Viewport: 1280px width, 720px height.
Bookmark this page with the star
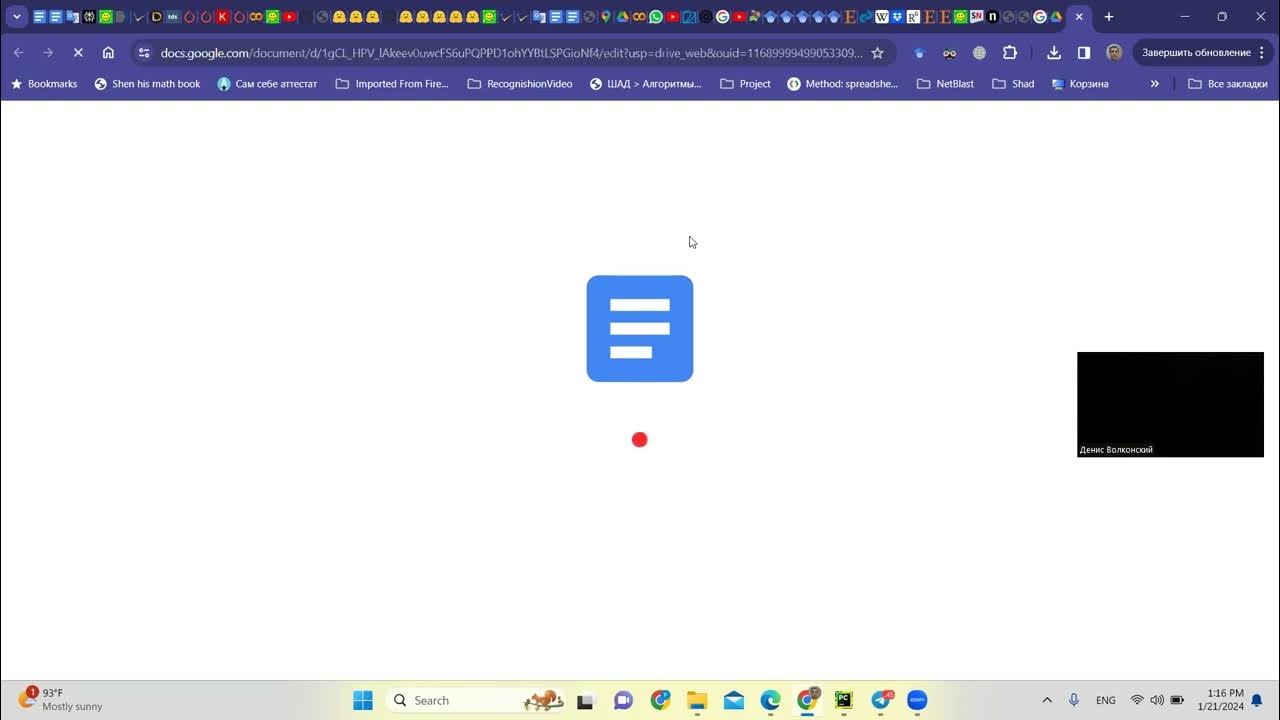pyautogui.click(x=877, y=53)
